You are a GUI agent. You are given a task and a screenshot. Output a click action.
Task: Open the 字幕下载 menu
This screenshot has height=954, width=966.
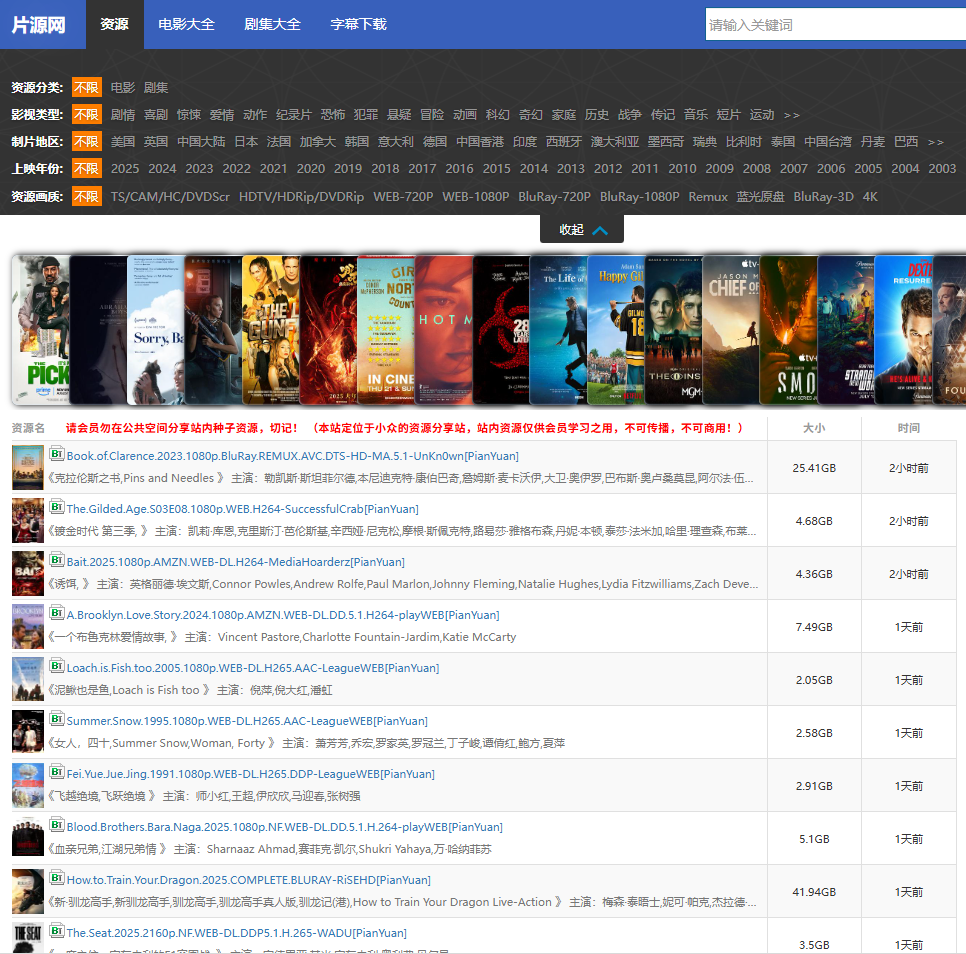pyautogui.click(x=359, y=24)
